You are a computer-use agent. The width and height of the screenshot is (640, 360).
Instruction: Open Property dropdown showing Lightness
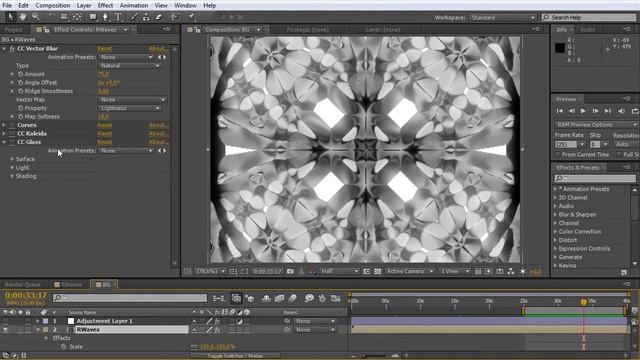129,108
